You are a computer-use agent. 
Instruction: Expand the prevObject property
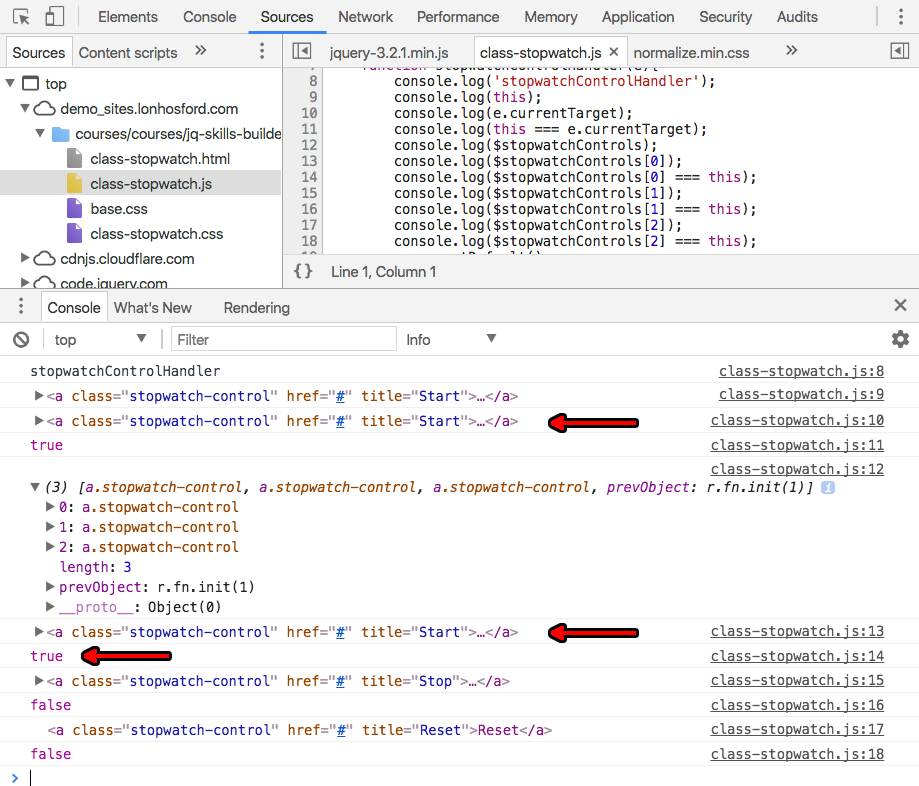(50, 587)
